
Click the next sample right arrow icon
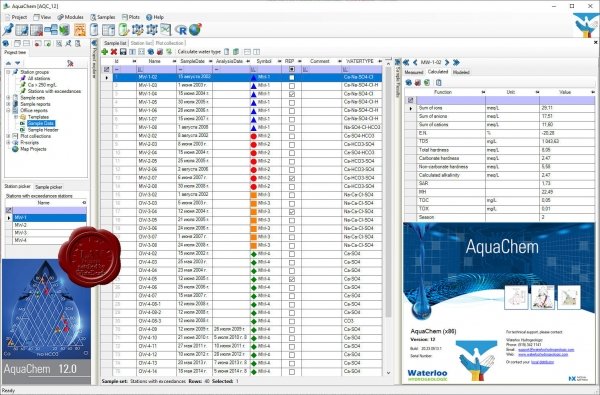coord(447,62)
